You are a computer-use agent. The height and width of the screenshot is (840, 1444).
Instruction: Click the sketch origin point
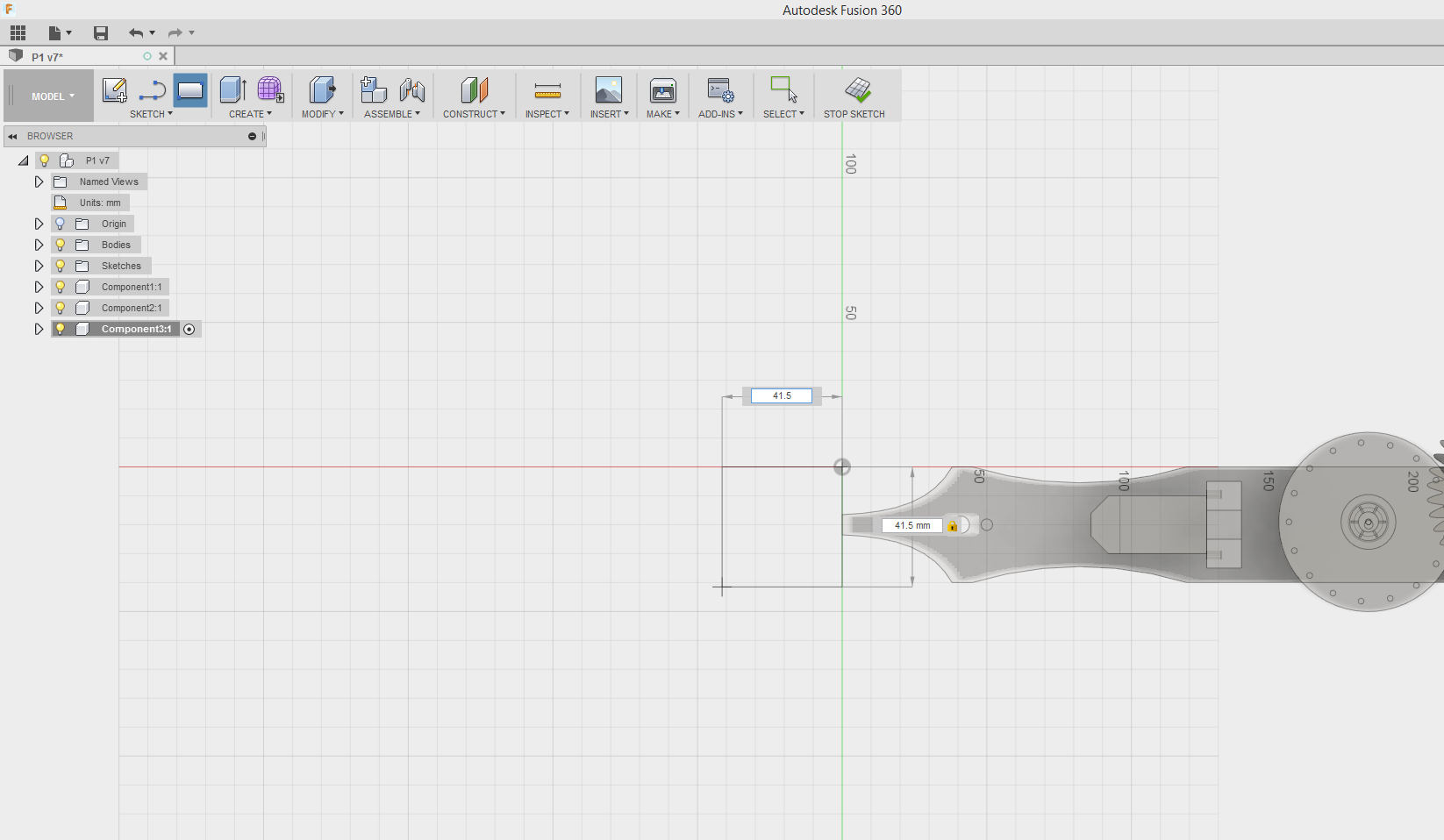[842, 467]
